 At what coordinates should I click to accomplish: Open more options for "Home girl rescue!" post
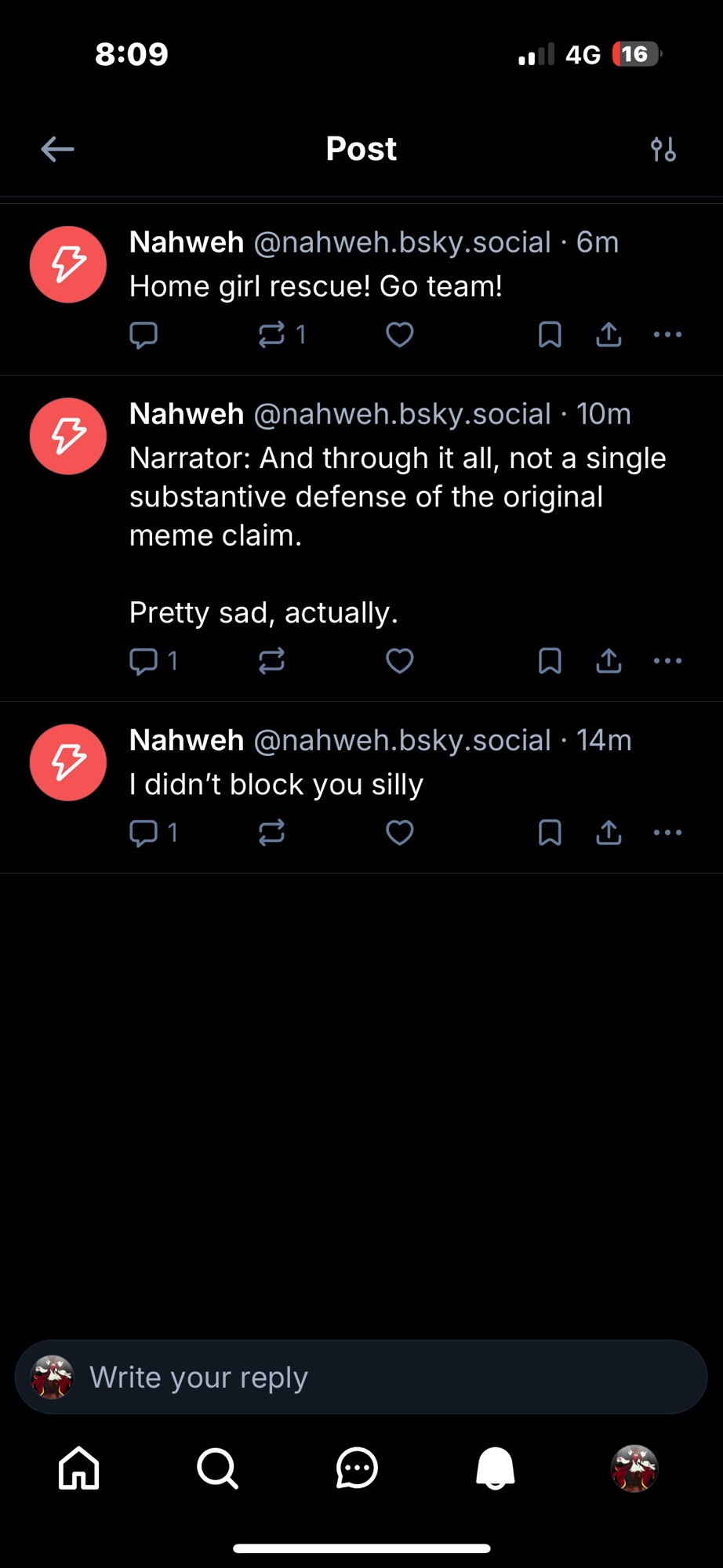pos(667,335)
